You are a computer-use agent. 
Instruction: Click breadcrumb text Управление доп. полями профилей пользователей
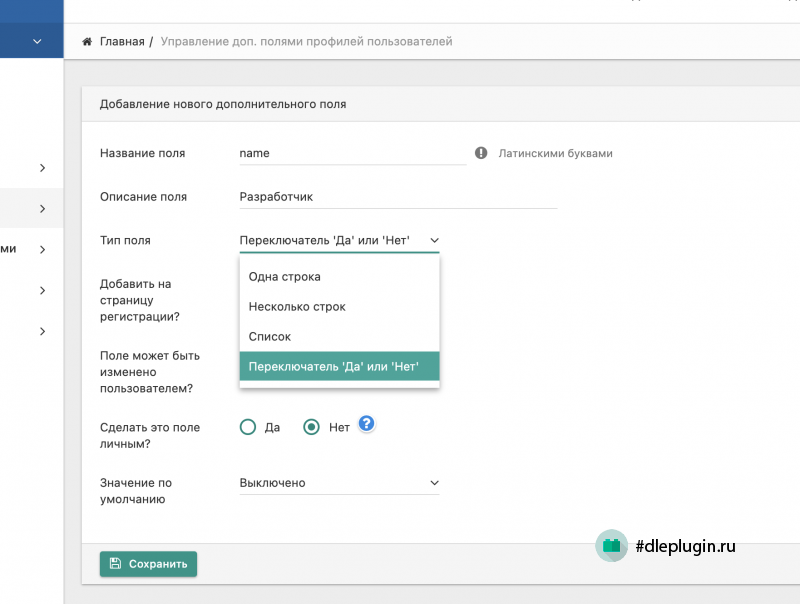pos(307,41)
